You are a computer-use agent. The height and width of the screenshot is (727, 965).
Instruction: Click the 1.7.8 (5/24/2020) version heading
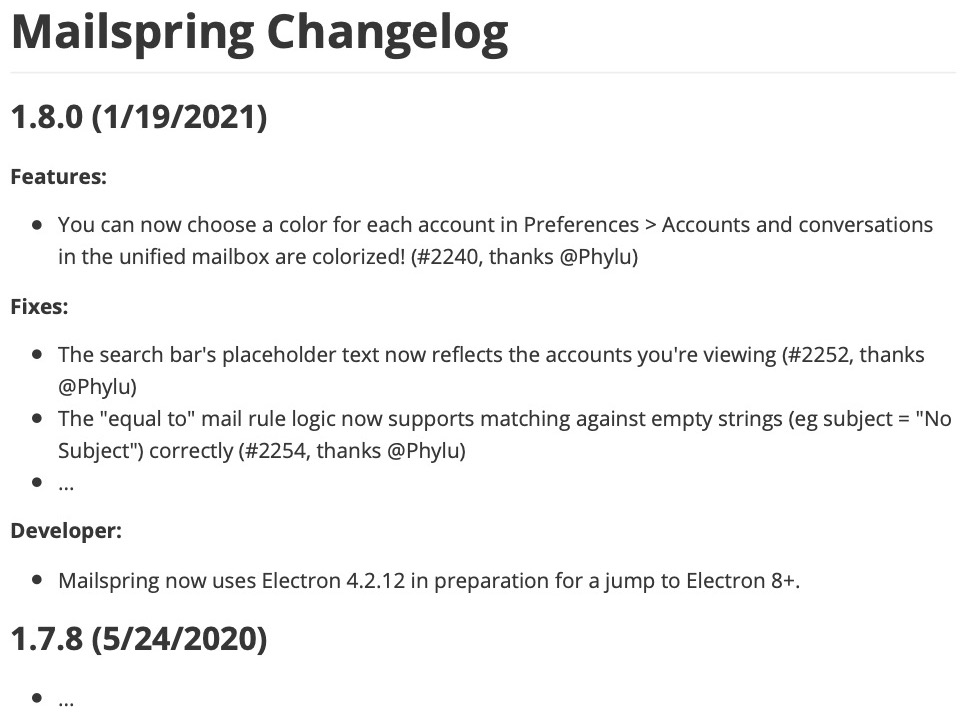click(x=138, y=639)
